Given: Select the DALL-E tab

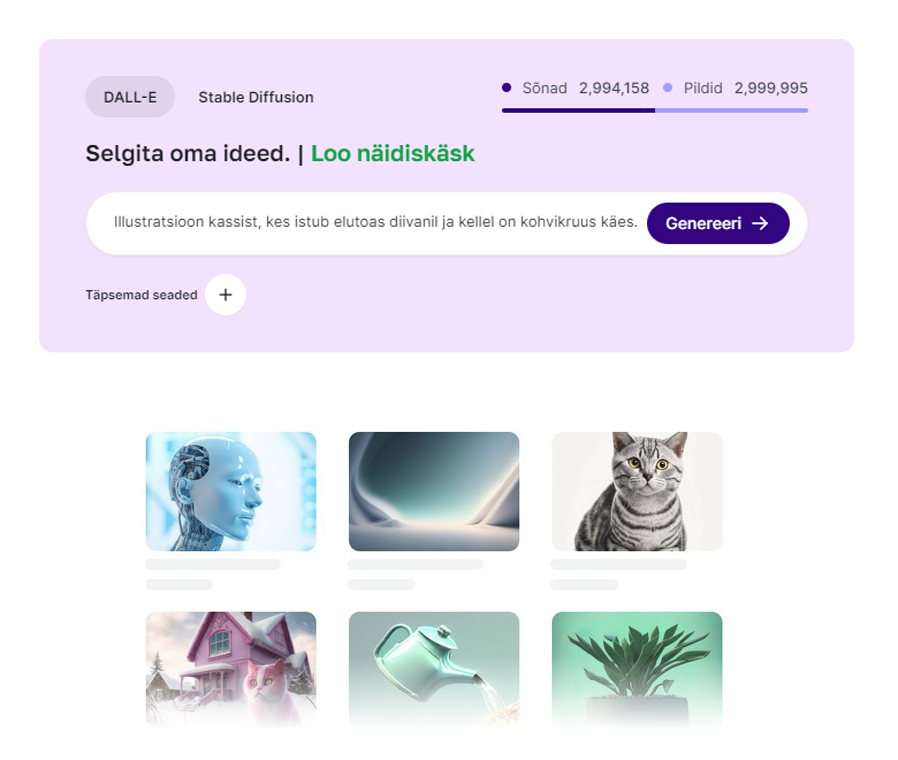Looking at the screenshot, I should pos(130,97).
